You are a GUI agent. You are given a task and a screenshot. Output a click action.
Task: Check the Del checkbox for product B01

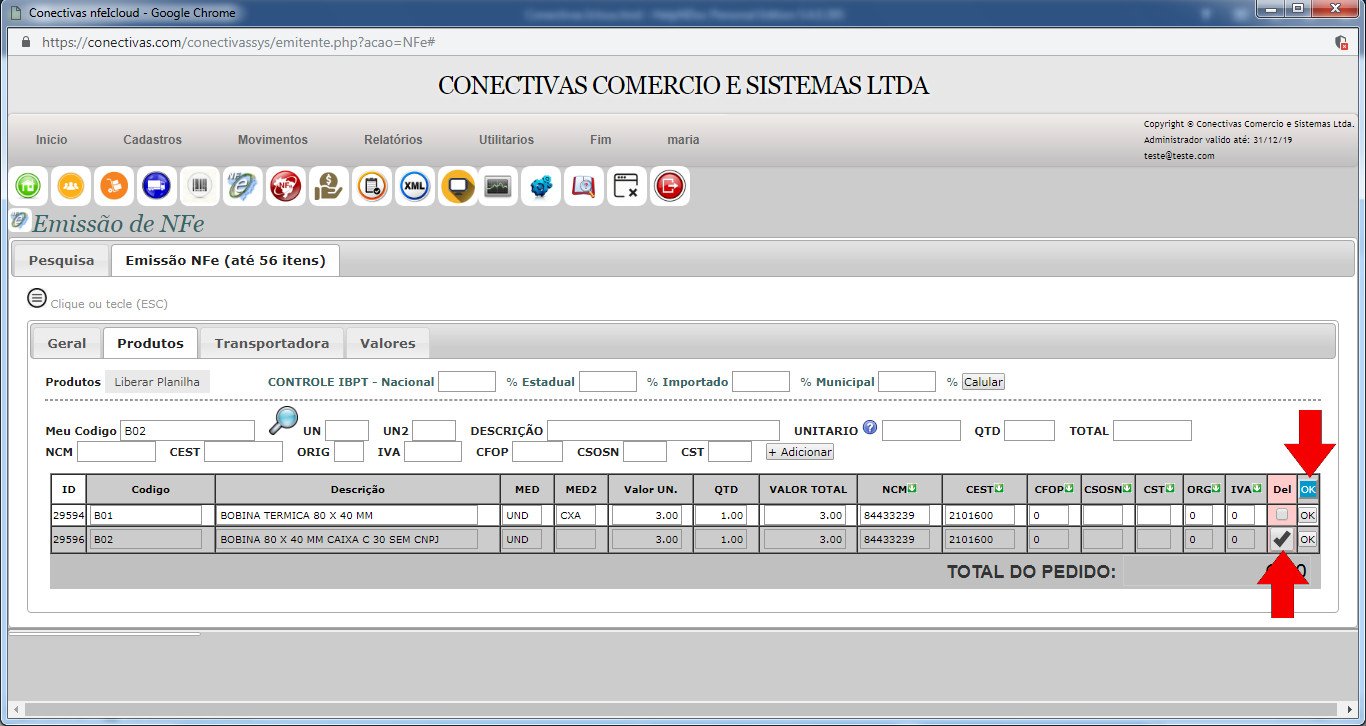pos(1281,514)
